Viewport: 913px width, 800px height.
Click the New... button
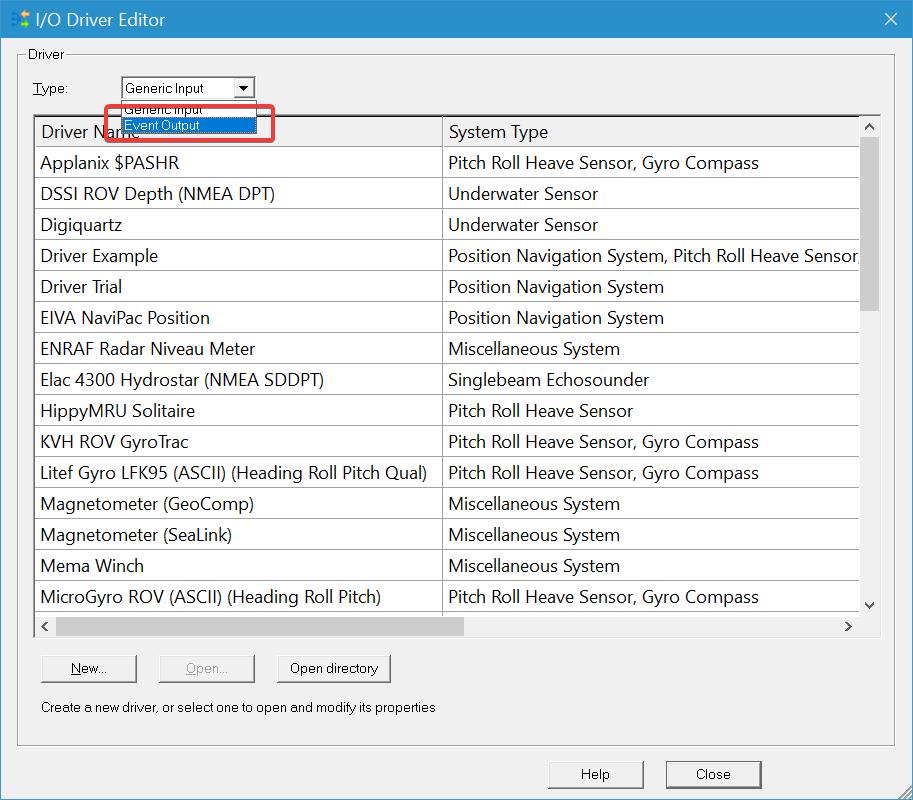click(x=88, y=668)
